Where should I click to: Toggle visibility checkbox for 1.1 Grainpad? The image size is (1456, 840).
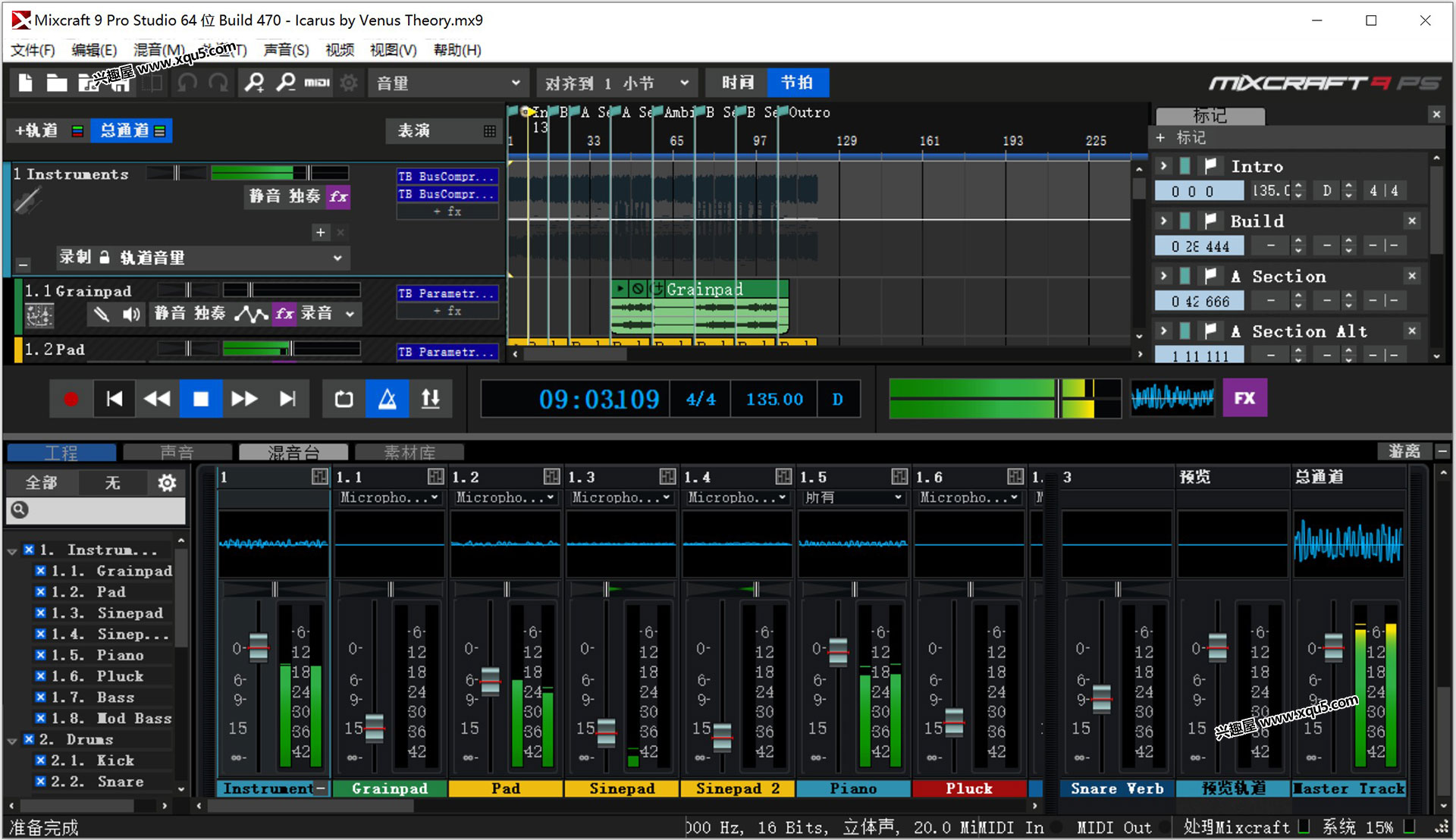(x=41, y=571)
